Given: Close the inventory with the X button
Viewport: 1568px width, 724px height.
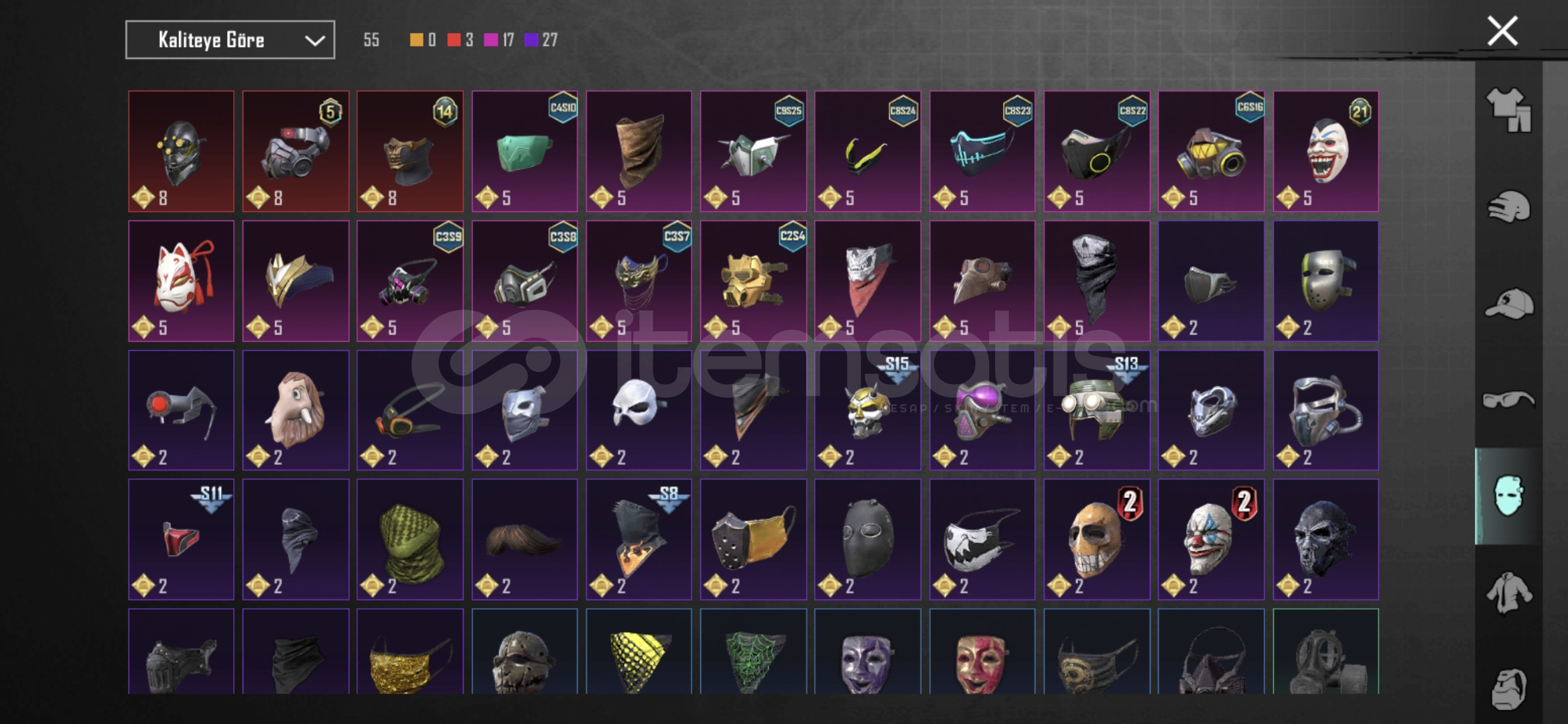Looking at the screenshot, I should click(1502, 31).
